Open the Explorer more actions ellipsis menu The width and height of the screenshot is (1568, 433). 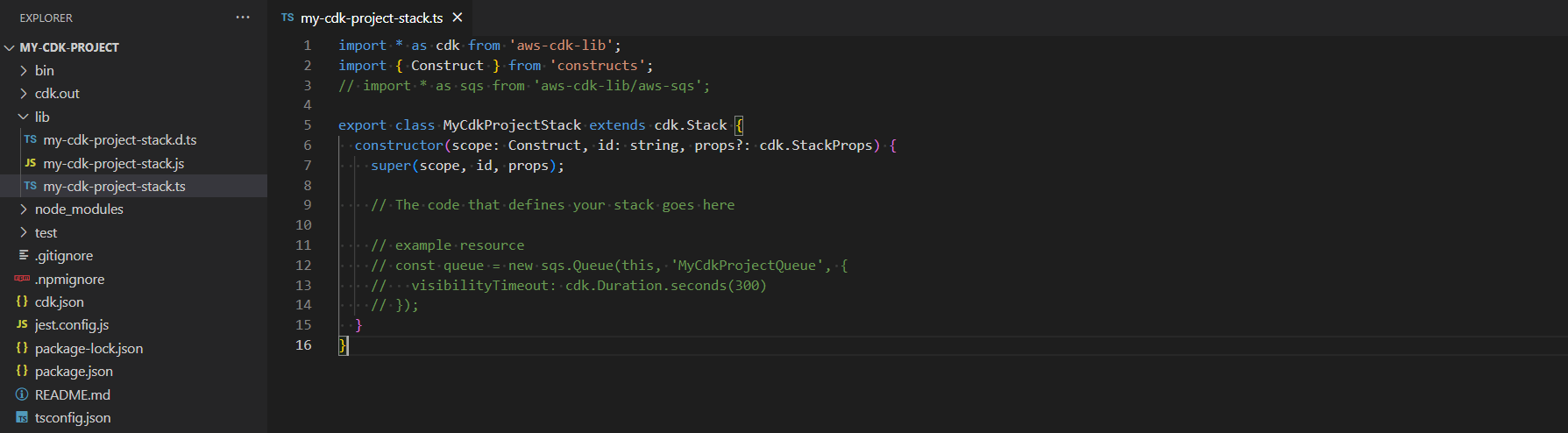(243, 18)
